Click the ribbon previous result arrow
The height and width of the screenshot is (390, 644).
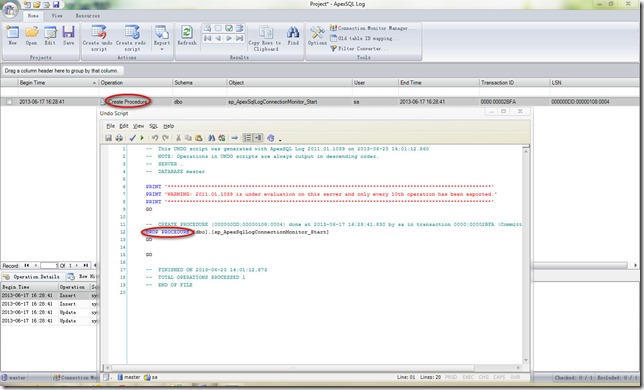click(218, 38)
